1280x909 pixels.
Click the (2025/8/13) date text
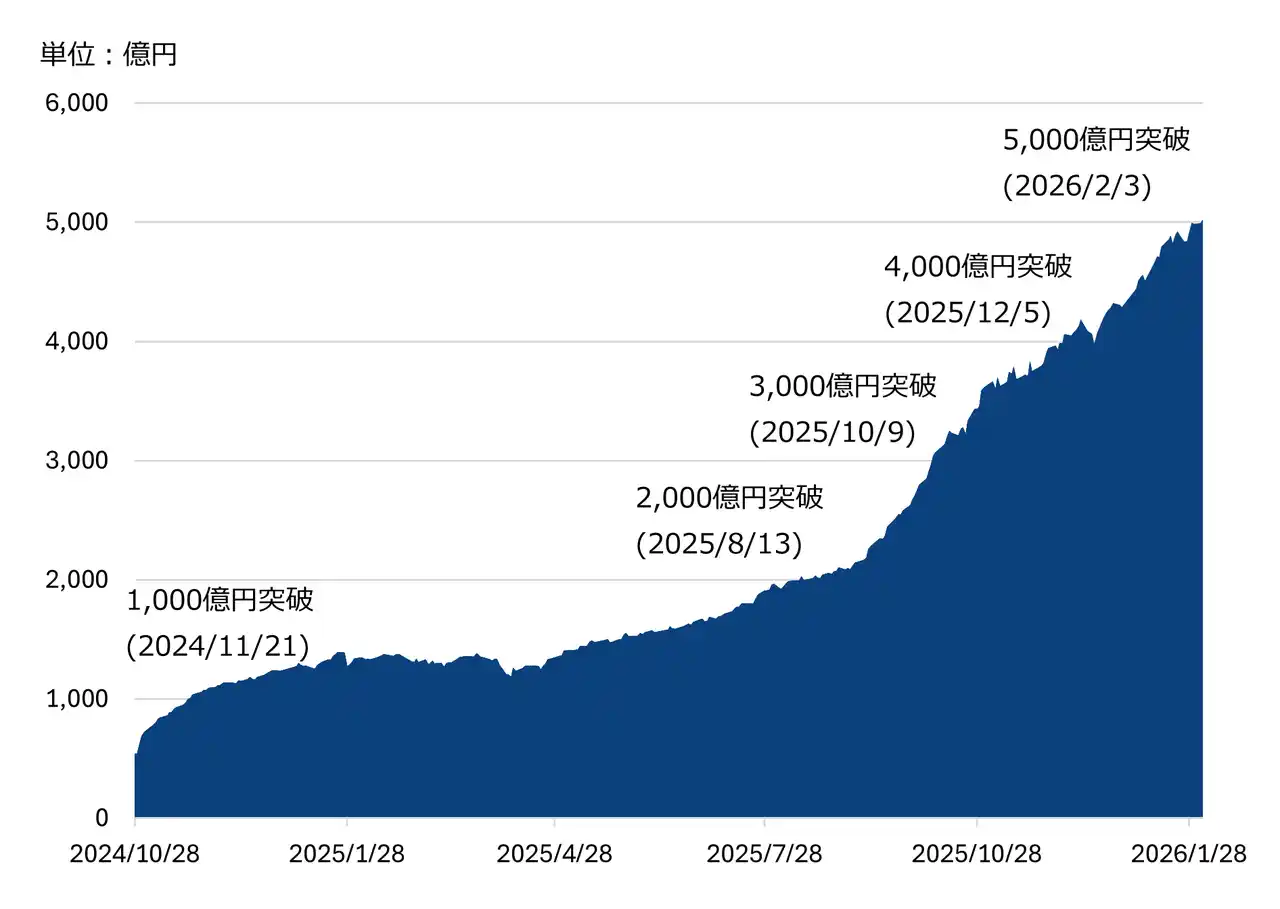(719, 544)
